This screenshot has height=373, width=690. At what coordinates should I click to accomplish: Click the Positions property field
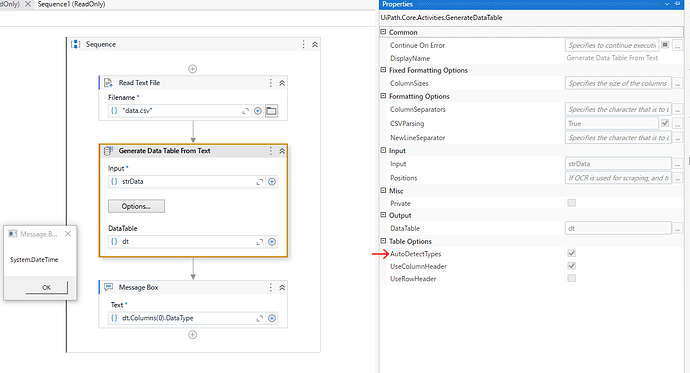(618, 178)
